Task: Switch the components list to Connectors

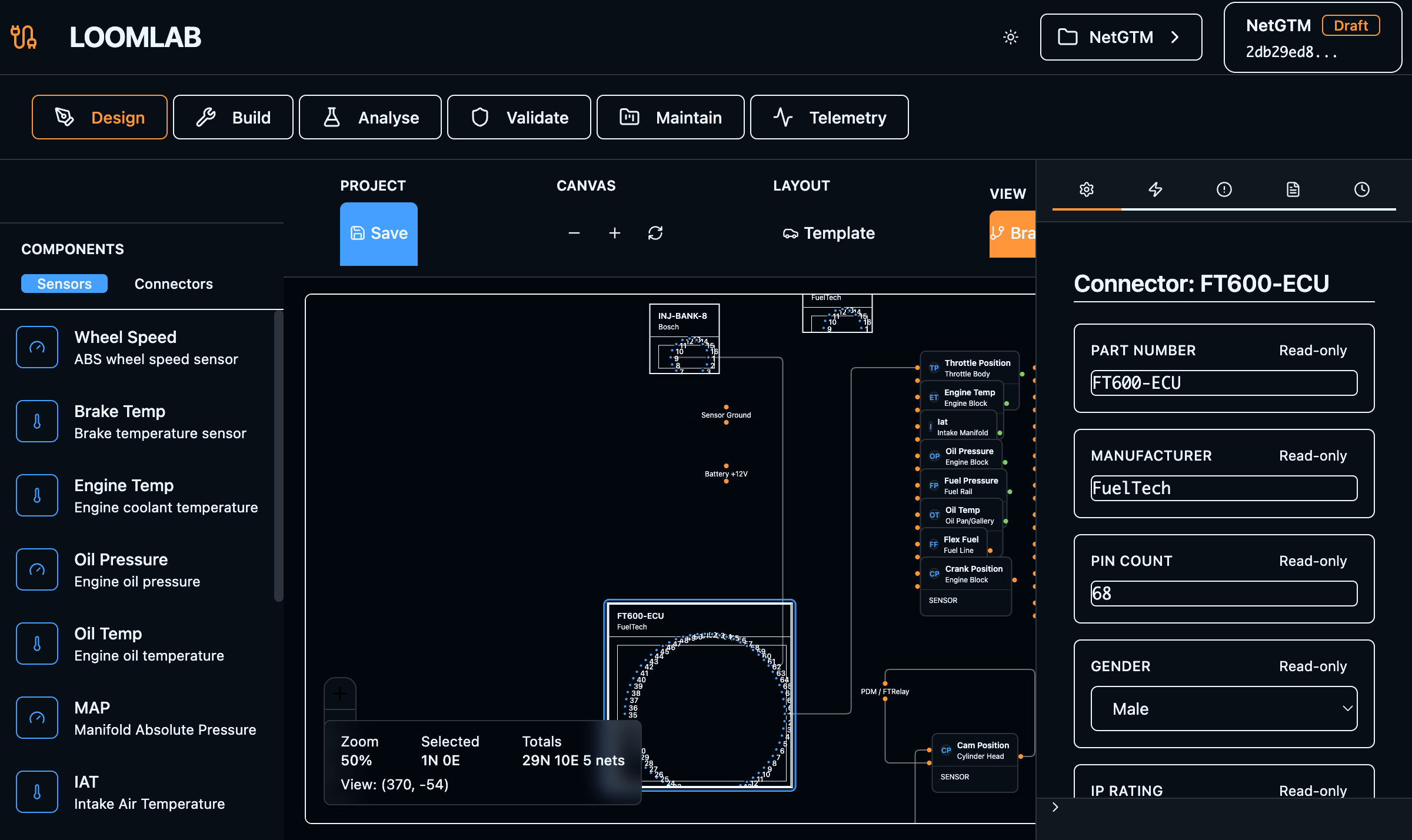Action: tap(174, 284)
